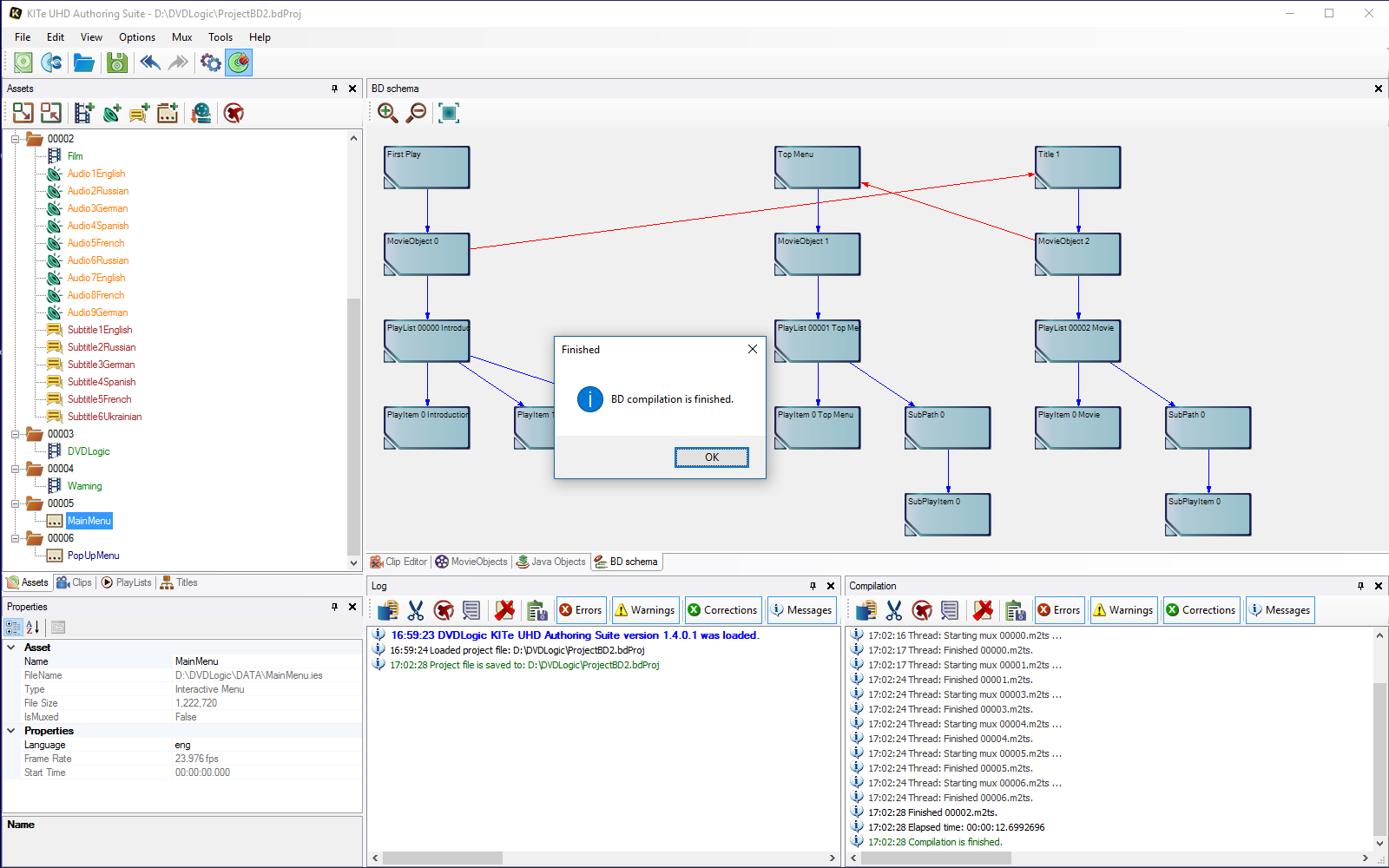
Task: Collapse the 00005 folder node
Action: [x=15, y=503]
